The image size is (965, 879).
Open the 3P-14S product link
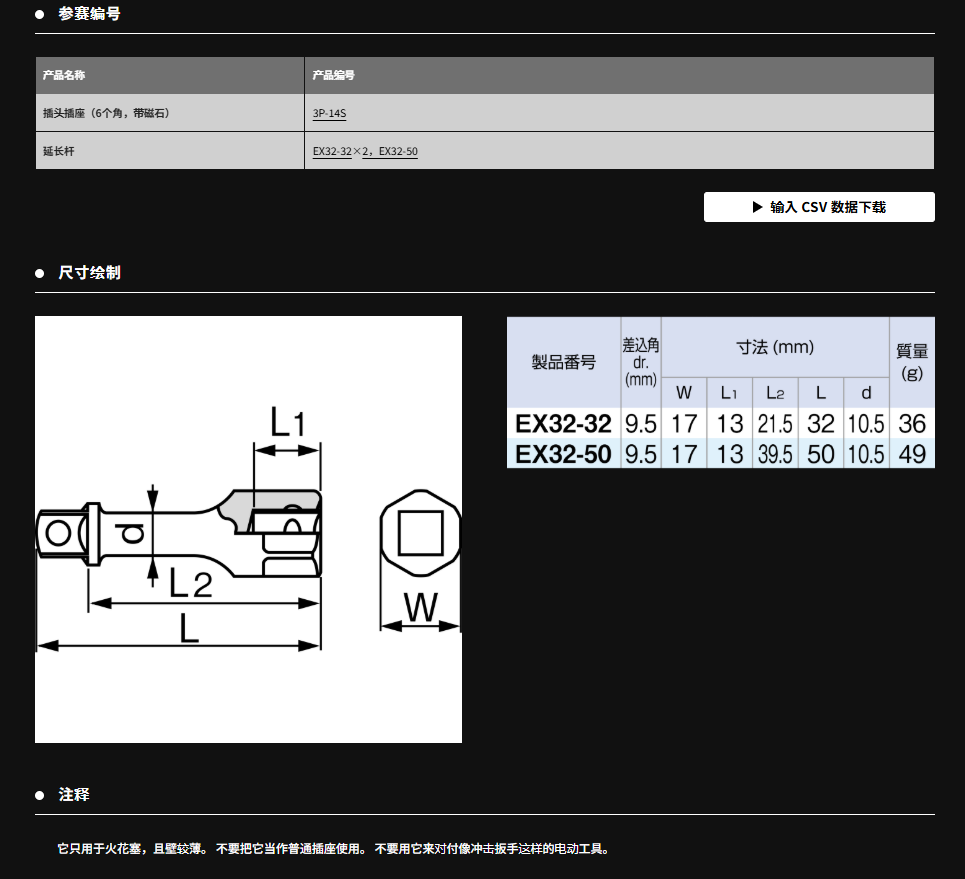[x=329, y=114]
